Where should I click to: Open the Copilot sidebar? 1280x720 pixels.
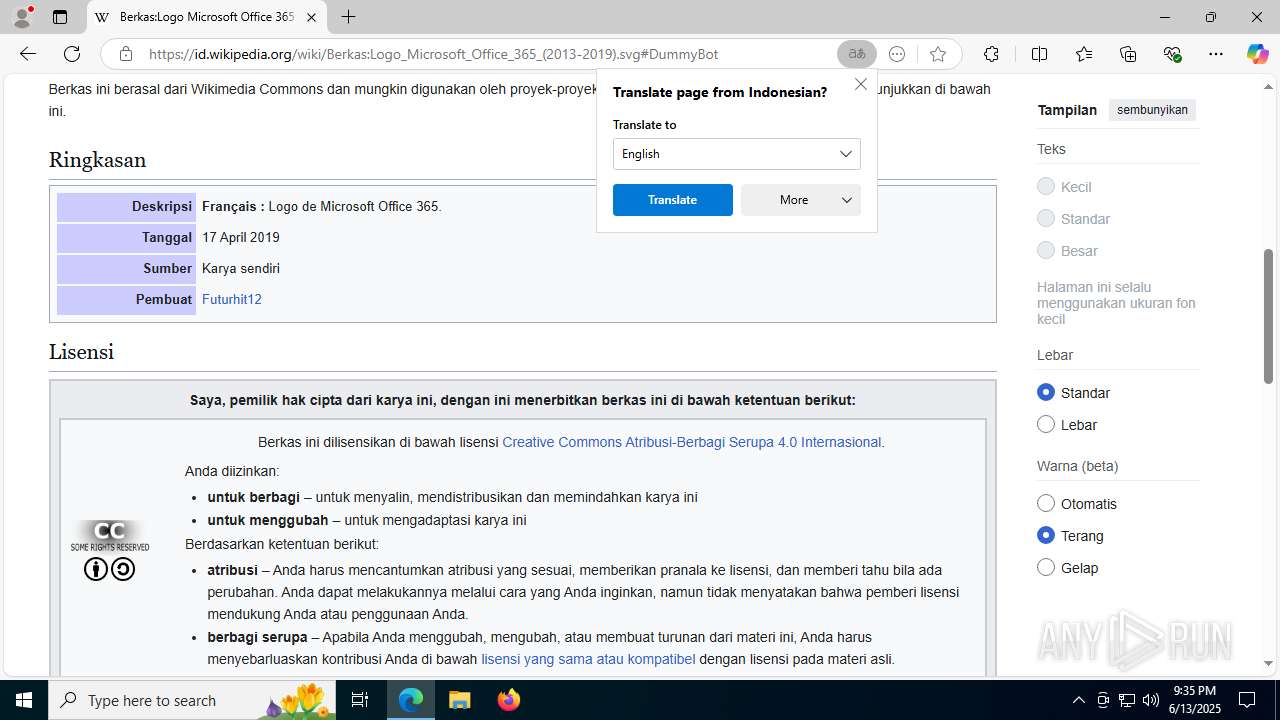1257,54
